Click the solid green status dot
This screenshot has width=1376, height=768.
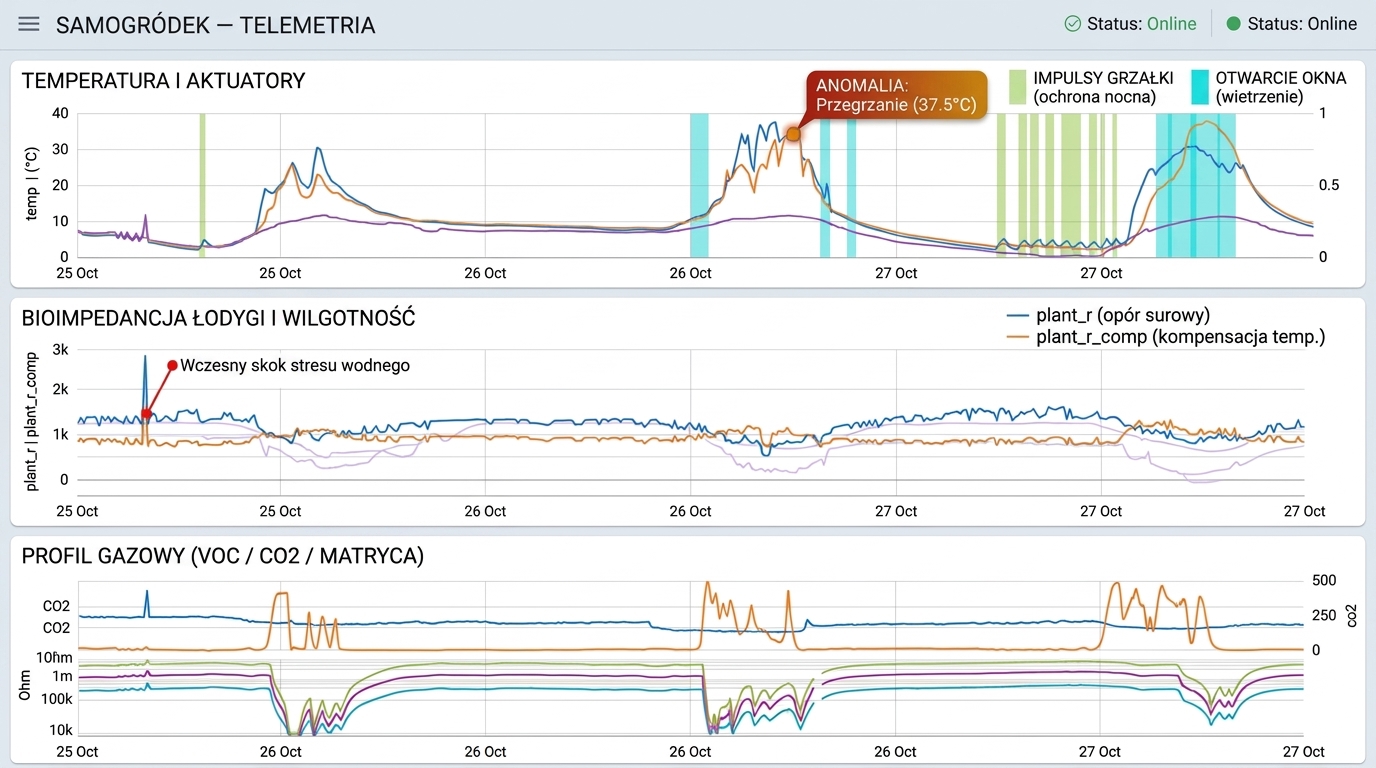(1233, 24)
